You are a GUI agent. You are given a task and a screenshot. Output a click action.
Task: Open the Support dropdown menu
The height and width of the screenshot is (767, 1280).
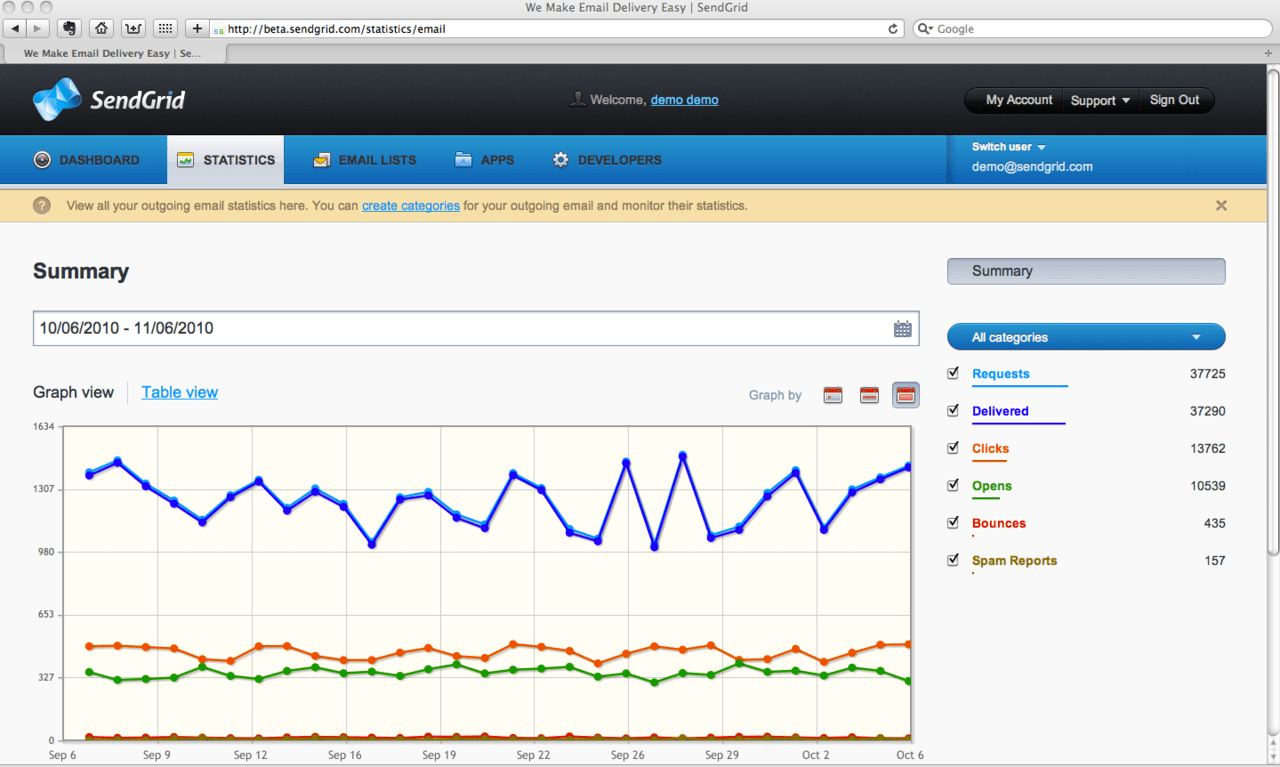click(1099, 99)
